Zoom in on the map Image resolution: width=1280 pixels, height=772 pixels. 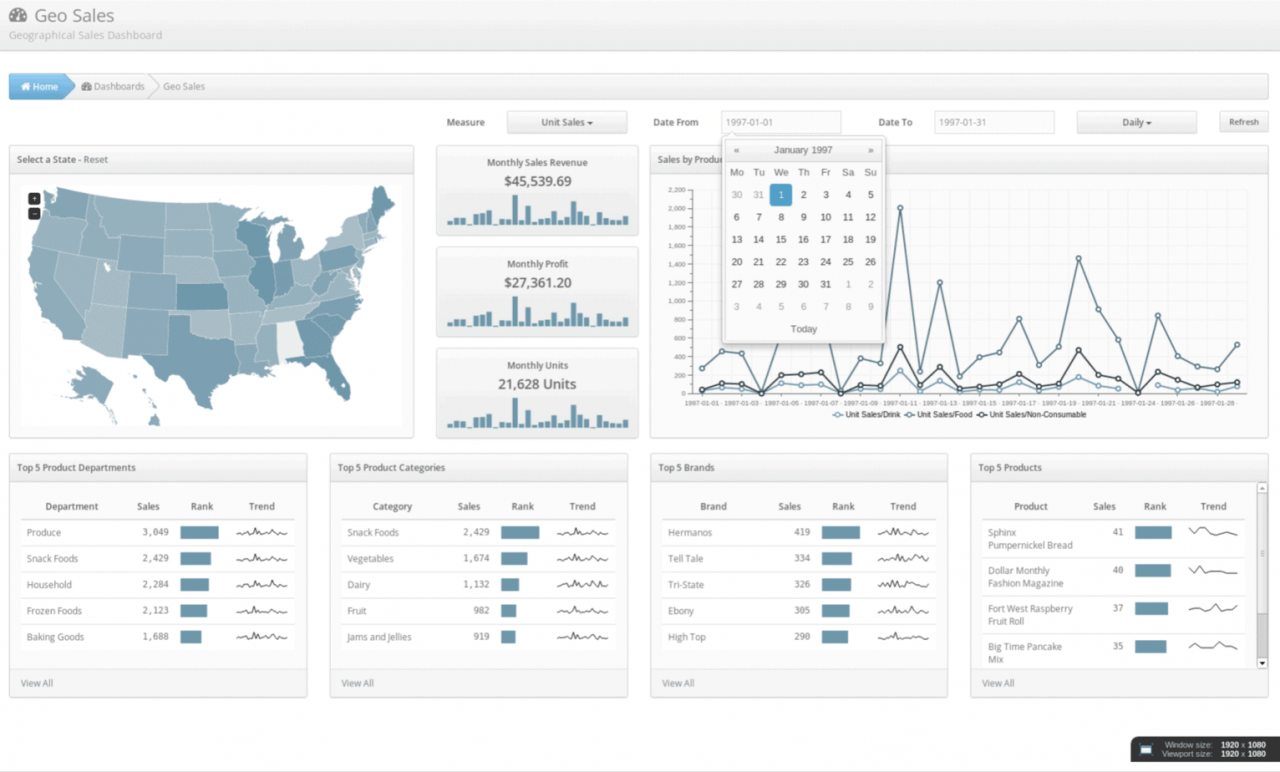(34, 199)
